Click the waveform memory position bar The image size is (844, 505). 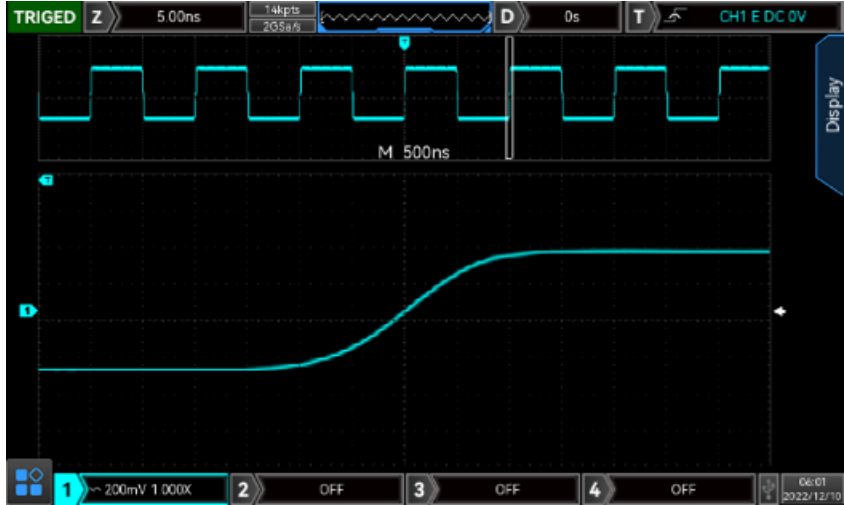[x=404, y=17]
